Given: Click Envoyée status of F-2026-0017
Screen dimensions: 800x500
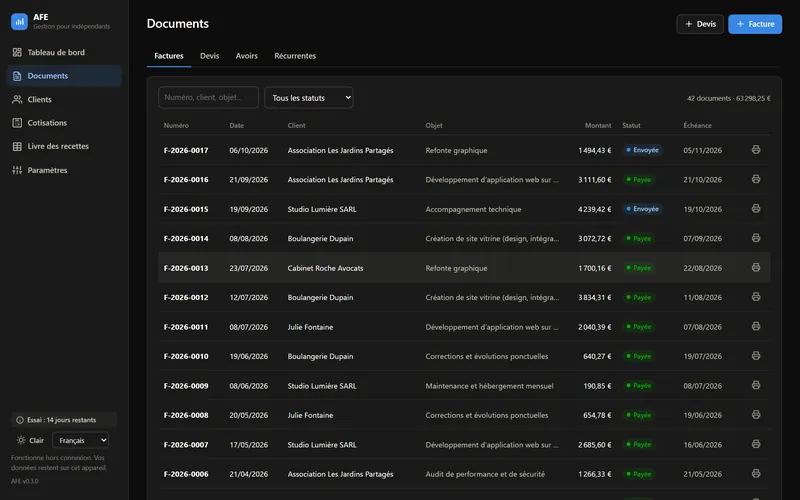Looking at the screenshot, I should point(642,150).
